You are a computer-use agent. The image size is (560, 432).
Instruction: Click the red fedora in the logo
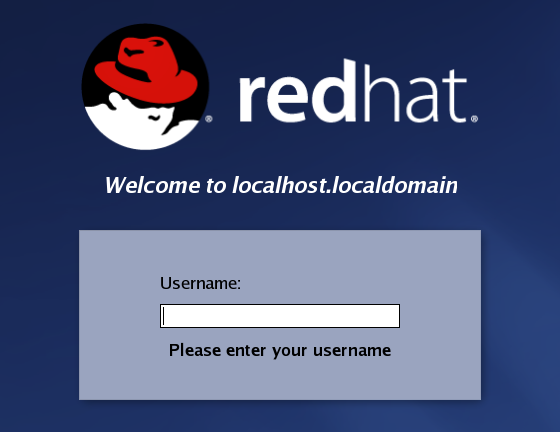click(146, 70)
